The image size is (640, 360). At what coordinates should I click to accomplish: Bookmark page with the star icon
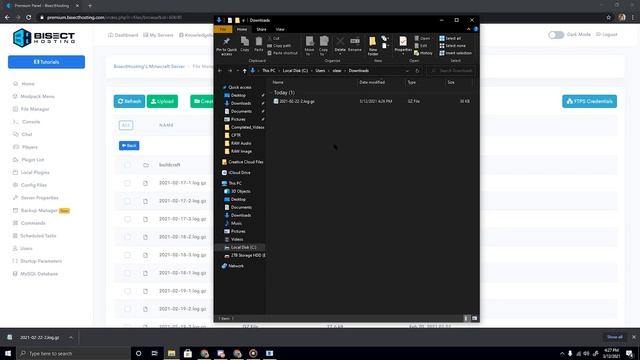click(x=609, y=17)
